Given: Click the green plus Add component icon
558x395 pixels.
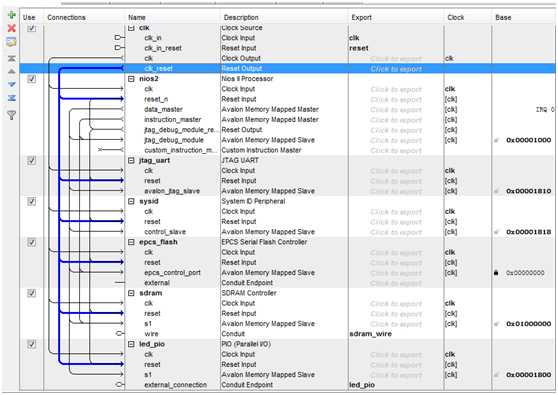Looking at the screenshot, I should coord(12,15).
